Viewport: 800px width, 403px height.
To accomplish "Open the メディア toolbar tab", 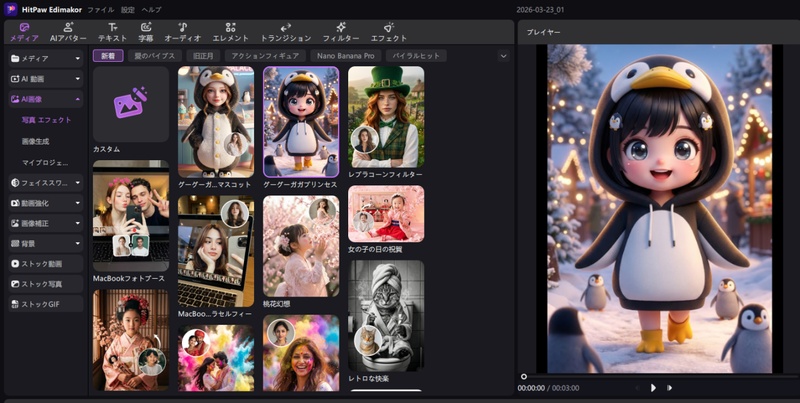I will (24, 32).
